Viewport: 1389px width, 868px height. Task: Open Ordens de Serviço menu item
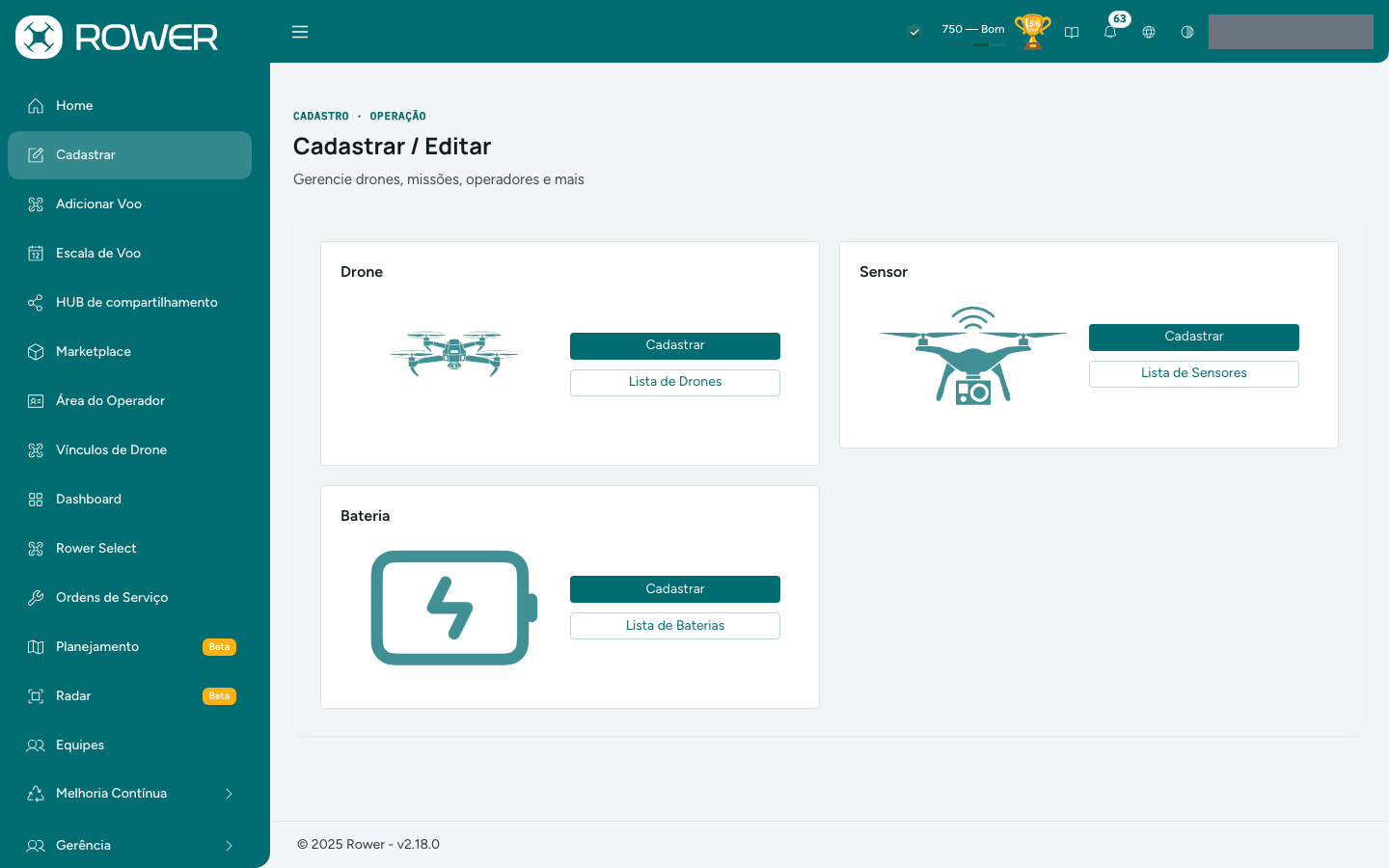click(x=129, y=598)
